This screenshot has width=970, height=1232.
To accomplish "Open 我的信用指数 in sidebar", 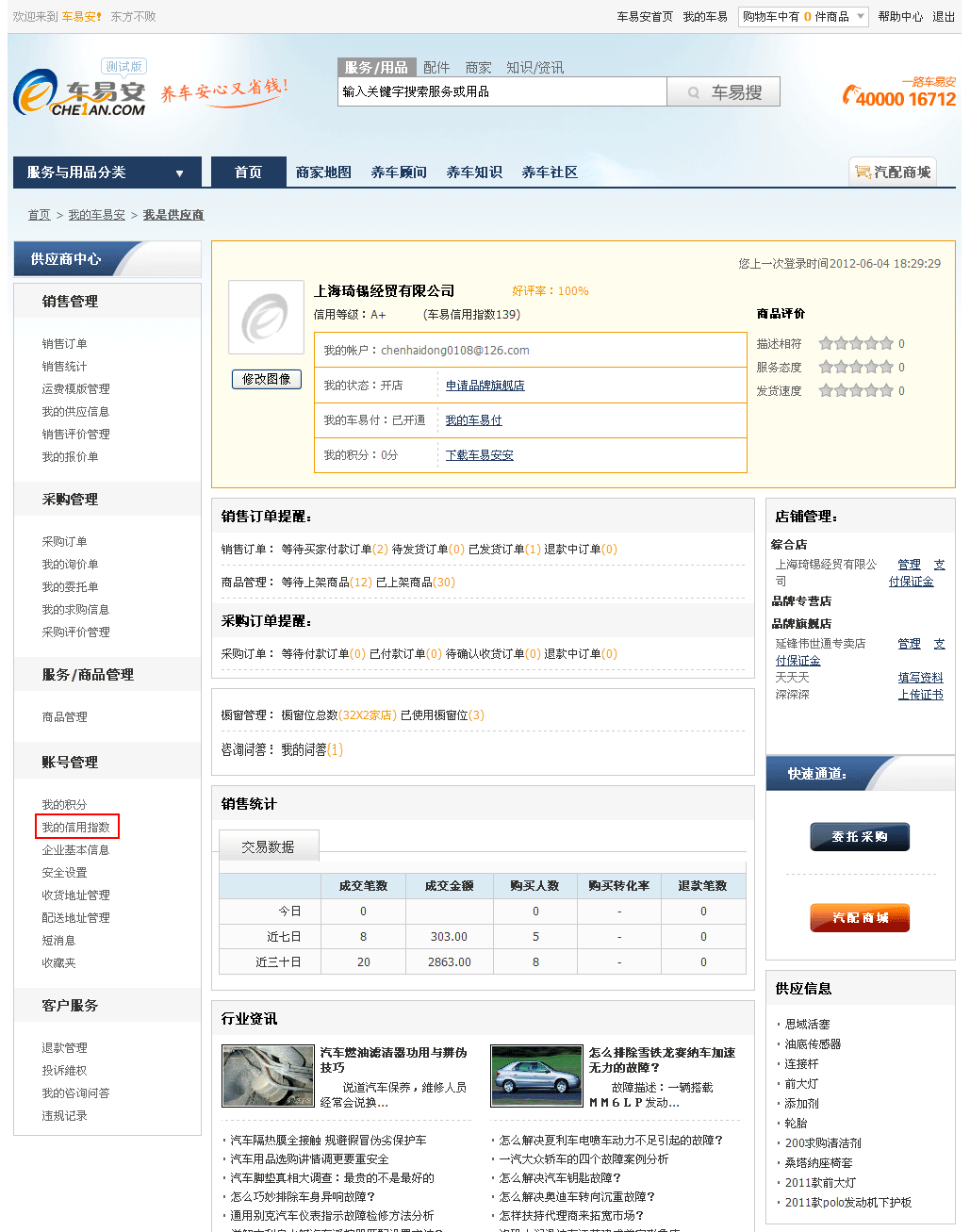I will (75, 828).
